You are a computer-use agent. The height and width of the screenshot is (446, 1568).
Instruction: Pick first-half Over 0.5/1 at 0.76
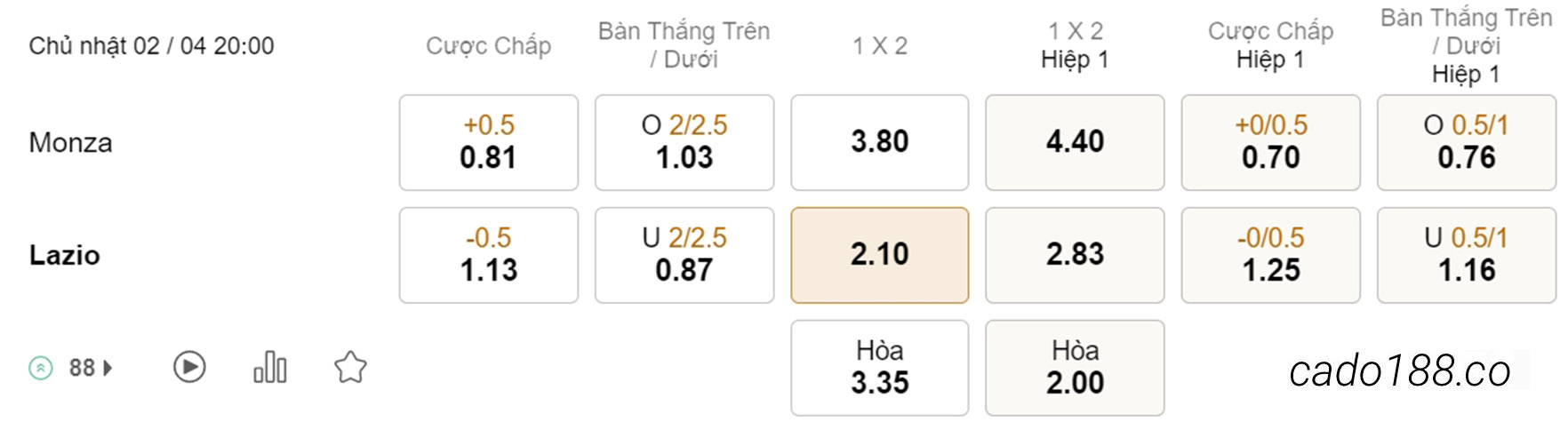[1467, 142]
